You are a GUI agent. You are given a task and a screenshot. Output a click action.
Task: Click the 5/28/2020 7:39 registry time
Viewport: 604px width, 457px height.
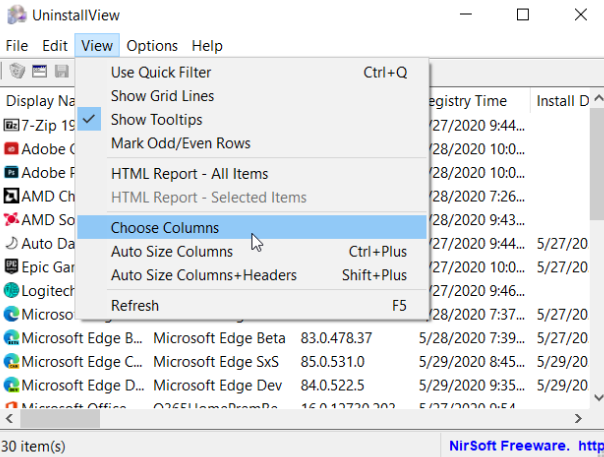click(x=471, y=338)
